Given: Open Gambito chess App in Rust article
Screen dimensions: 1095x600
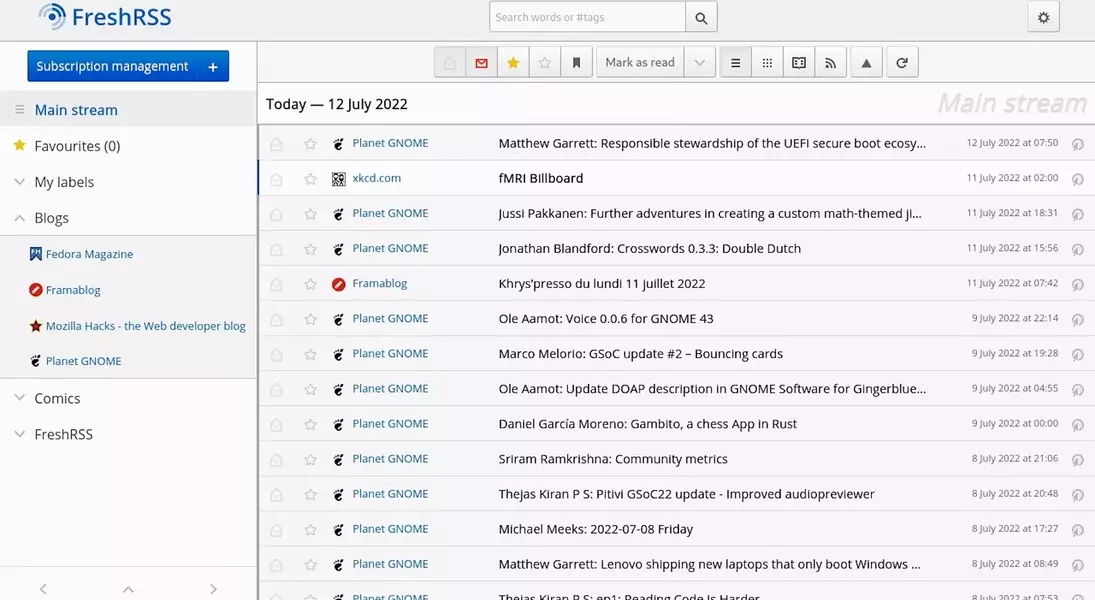Looking at the screenshot, I should tap(647, 424).
